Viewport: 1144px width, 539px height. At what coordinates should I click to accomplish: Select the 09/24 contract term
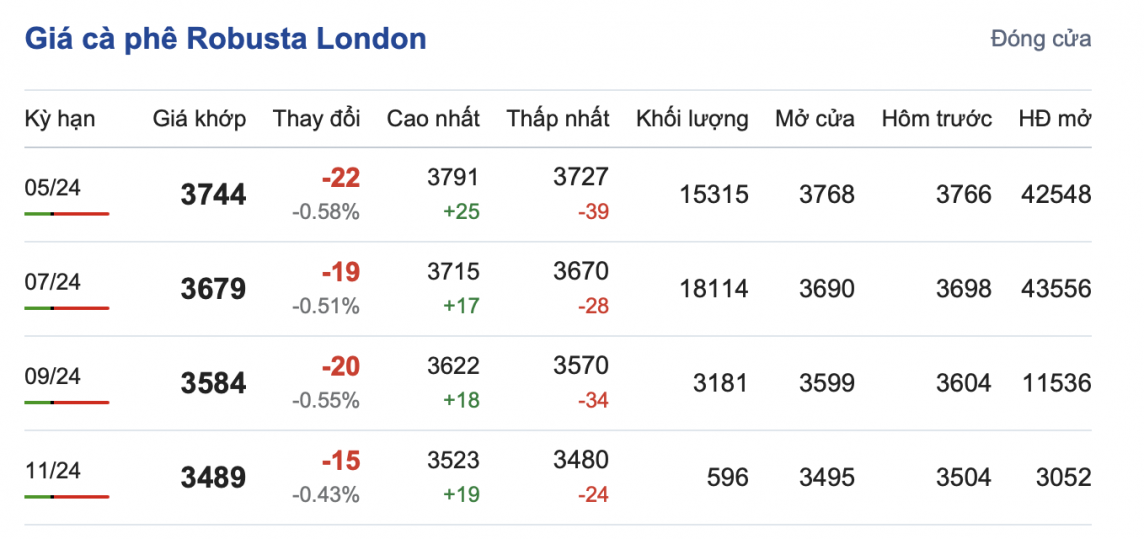tap(52, 377)
